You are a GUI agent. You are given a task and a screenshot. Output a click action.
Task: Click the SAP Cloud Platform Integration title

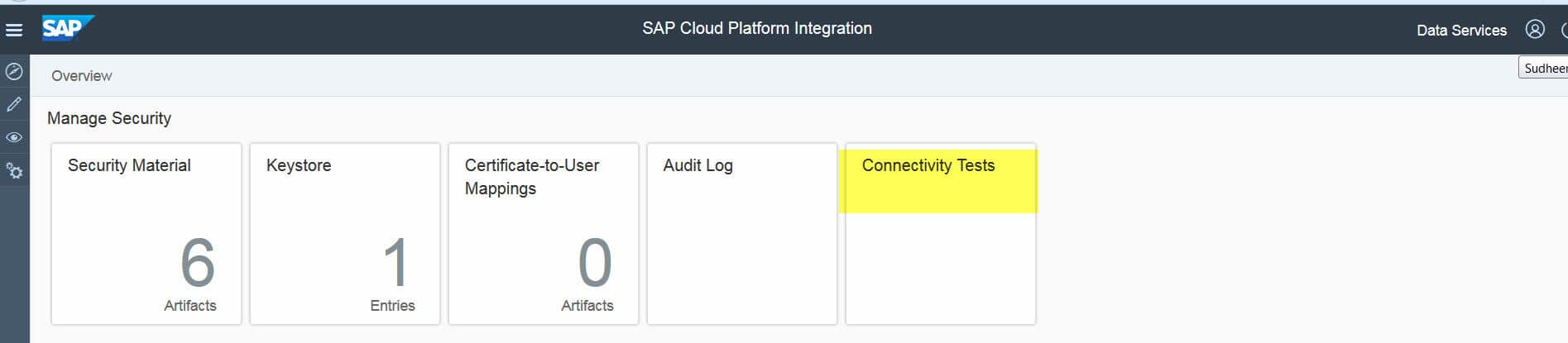tap(756, 29)
